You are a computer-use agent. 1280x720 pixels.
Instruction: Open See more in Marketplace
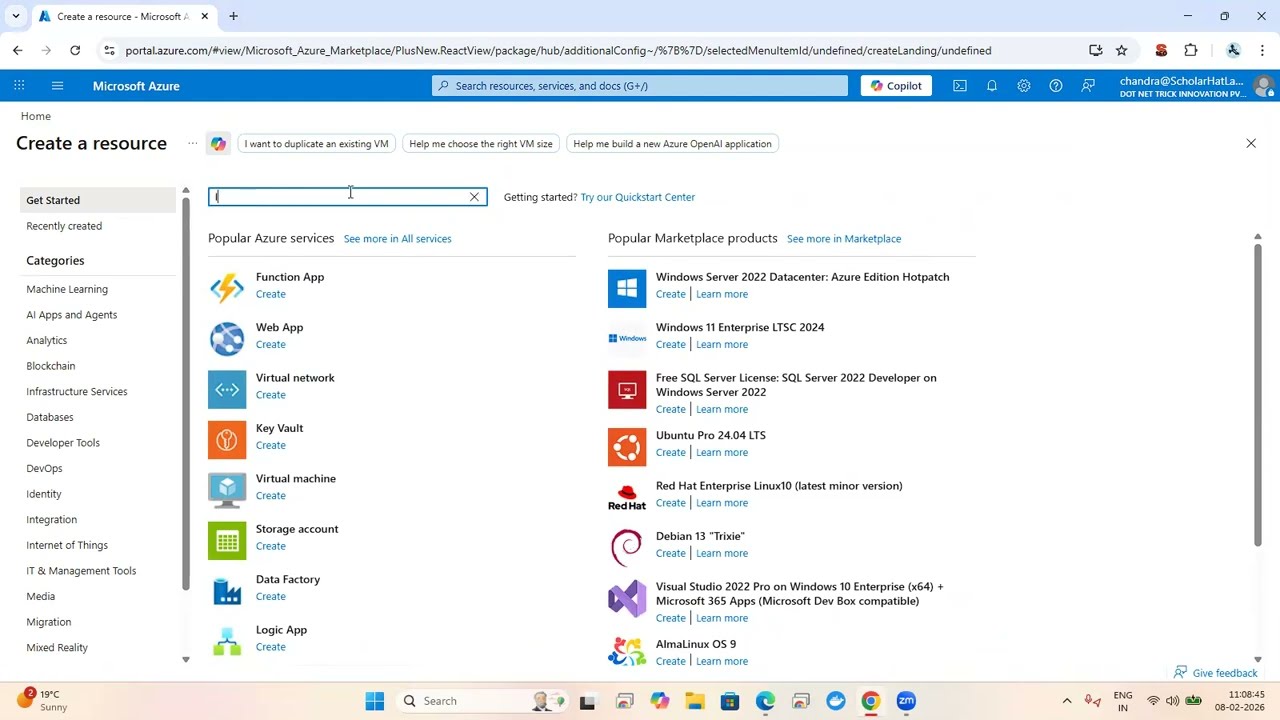(844, 239)
